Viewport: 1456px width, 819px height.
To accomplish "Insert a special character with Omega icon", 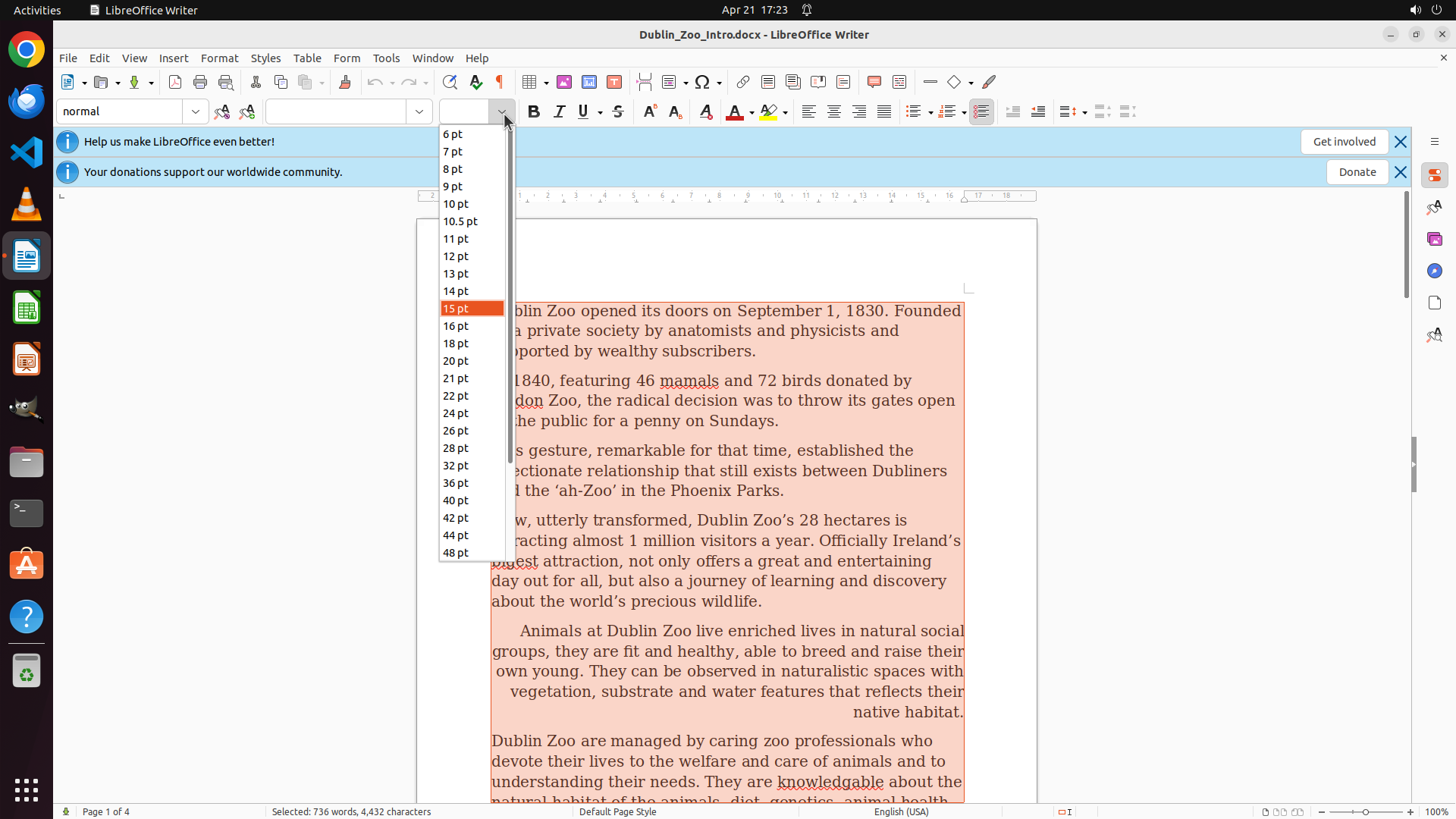I will point(702,82).
